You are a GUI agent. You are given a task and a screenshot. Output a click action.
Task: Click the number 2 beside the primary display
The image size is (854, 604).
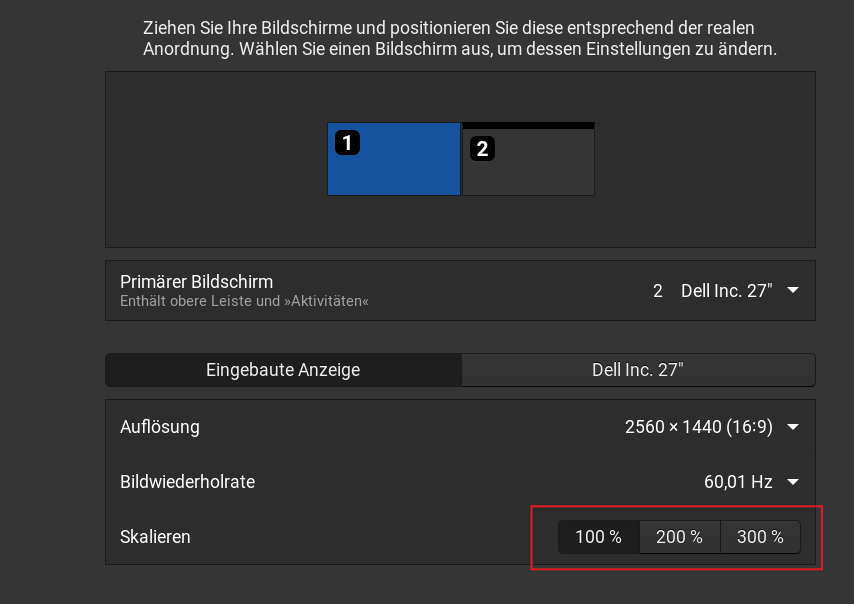pyautogui.click(x=657, y=290)
